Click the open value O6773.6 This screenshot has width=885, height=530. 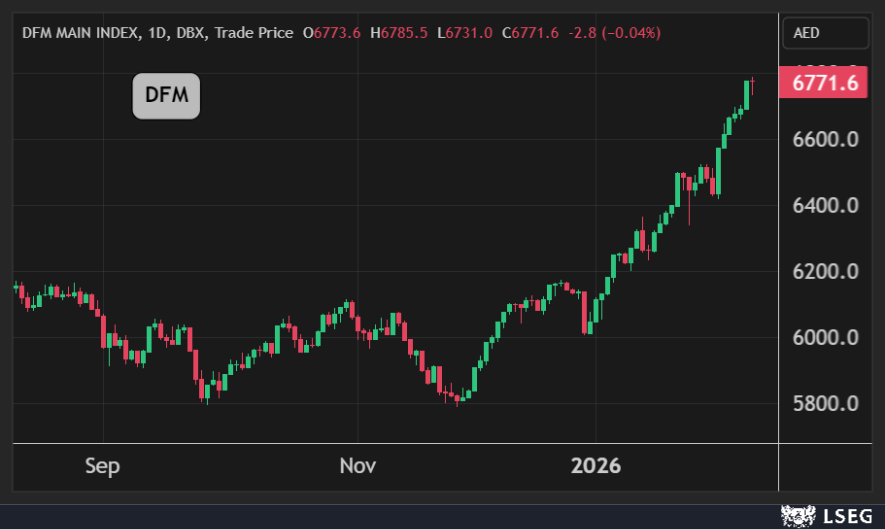pos(331,33)
